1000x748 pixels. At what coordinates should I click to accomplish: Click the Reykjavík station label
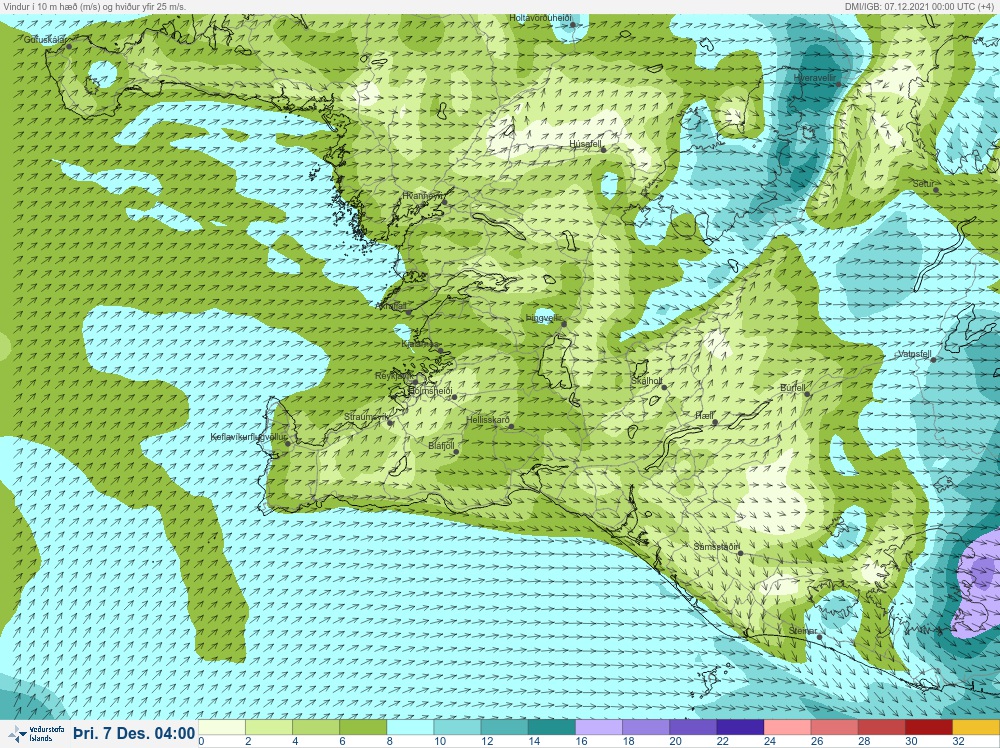click(x=394, y=376)
